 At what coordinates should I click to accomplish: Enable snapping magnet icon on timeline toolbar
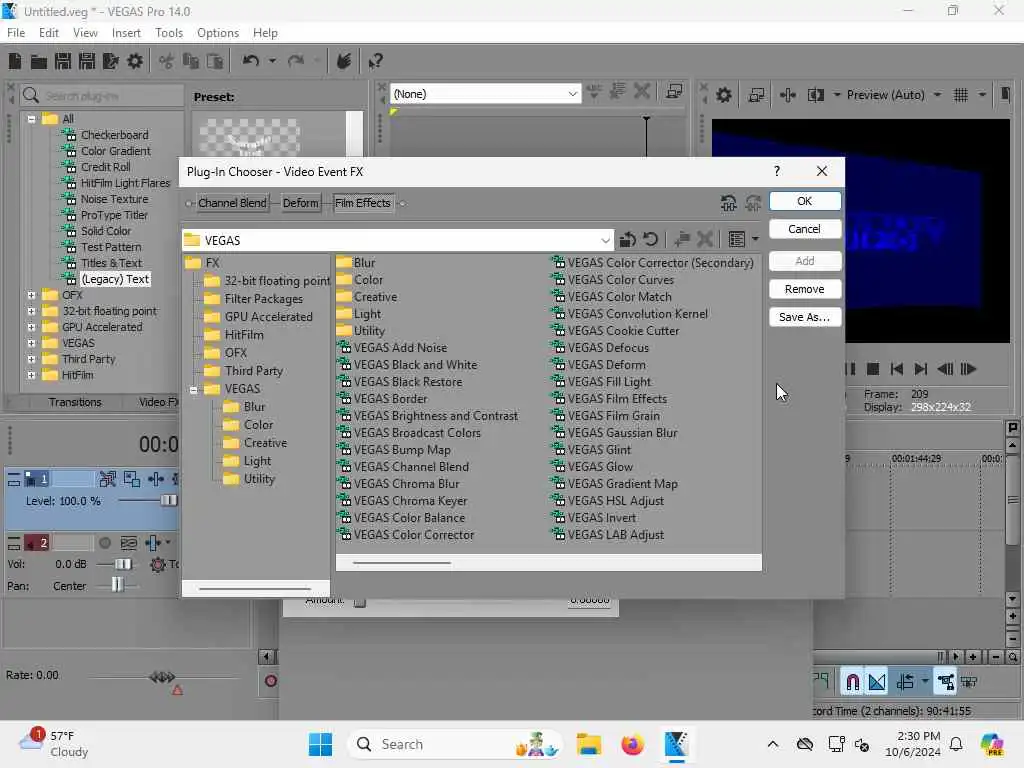852,682
